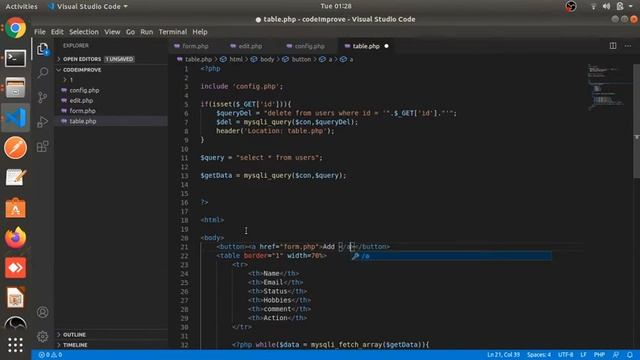The image size is (640, 360).
Task: Open the Selection menu
Action: coord(84,32)
